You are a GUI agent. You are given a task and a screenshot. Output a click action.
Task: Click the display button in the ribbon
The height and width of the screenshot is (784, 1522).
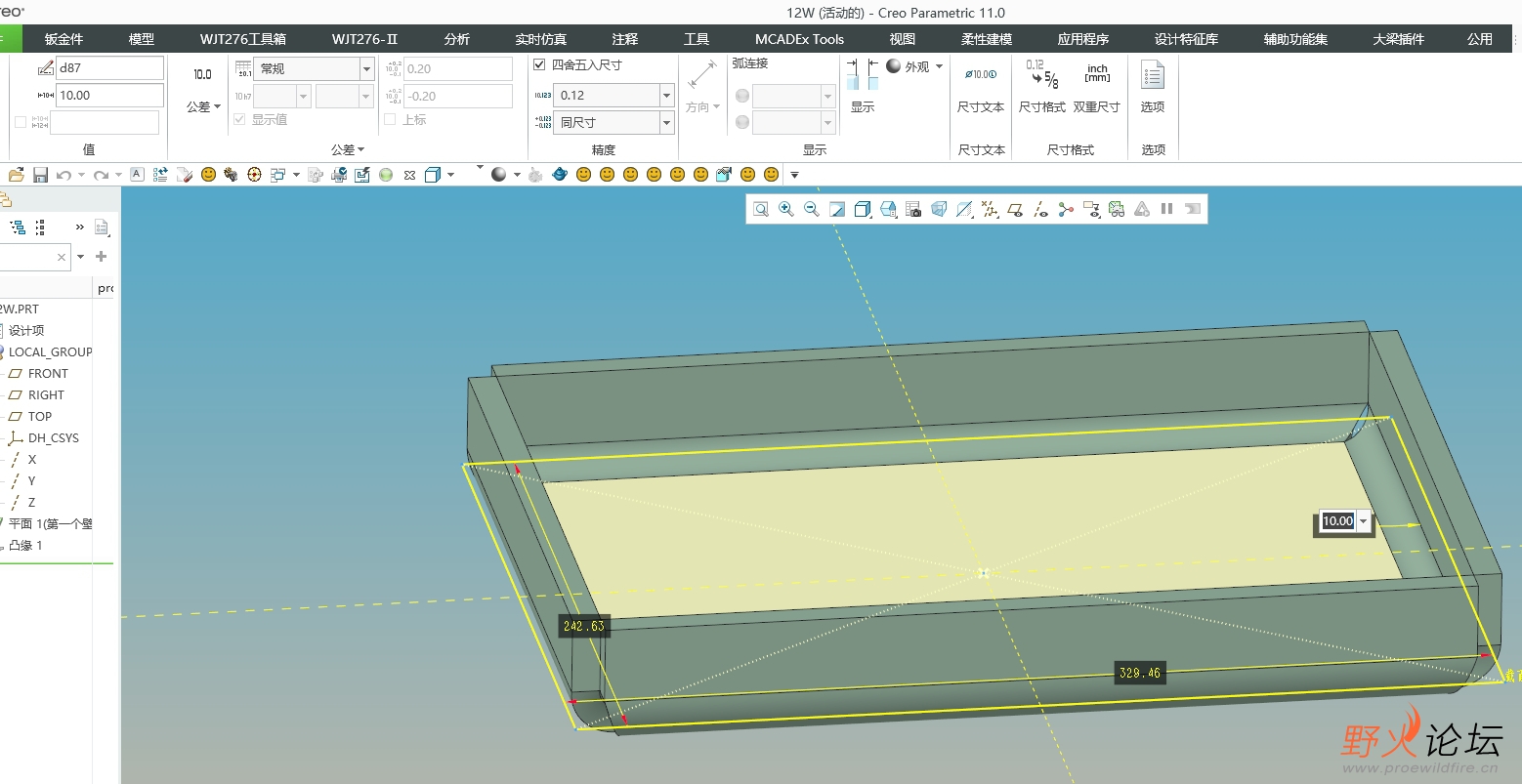(863, 88)
